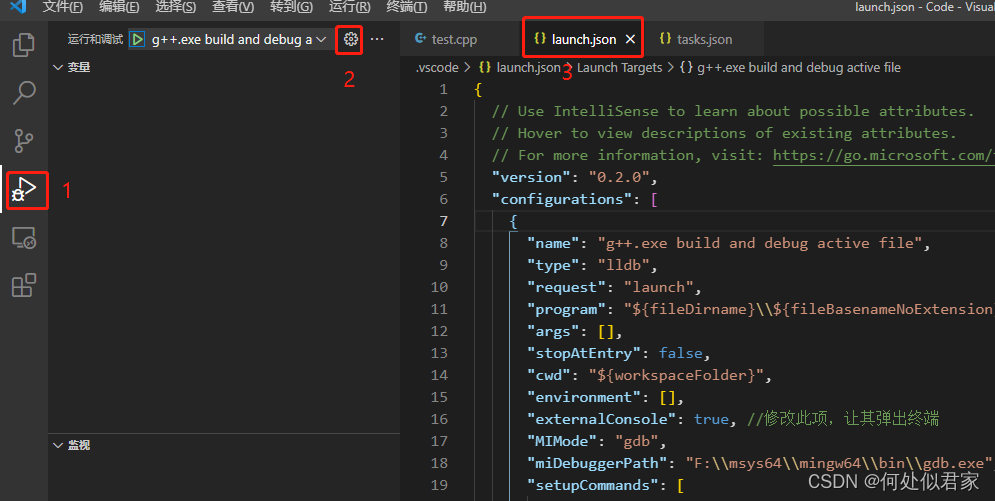
Task: Open the Source Control view icon
Action: [24, 140]
